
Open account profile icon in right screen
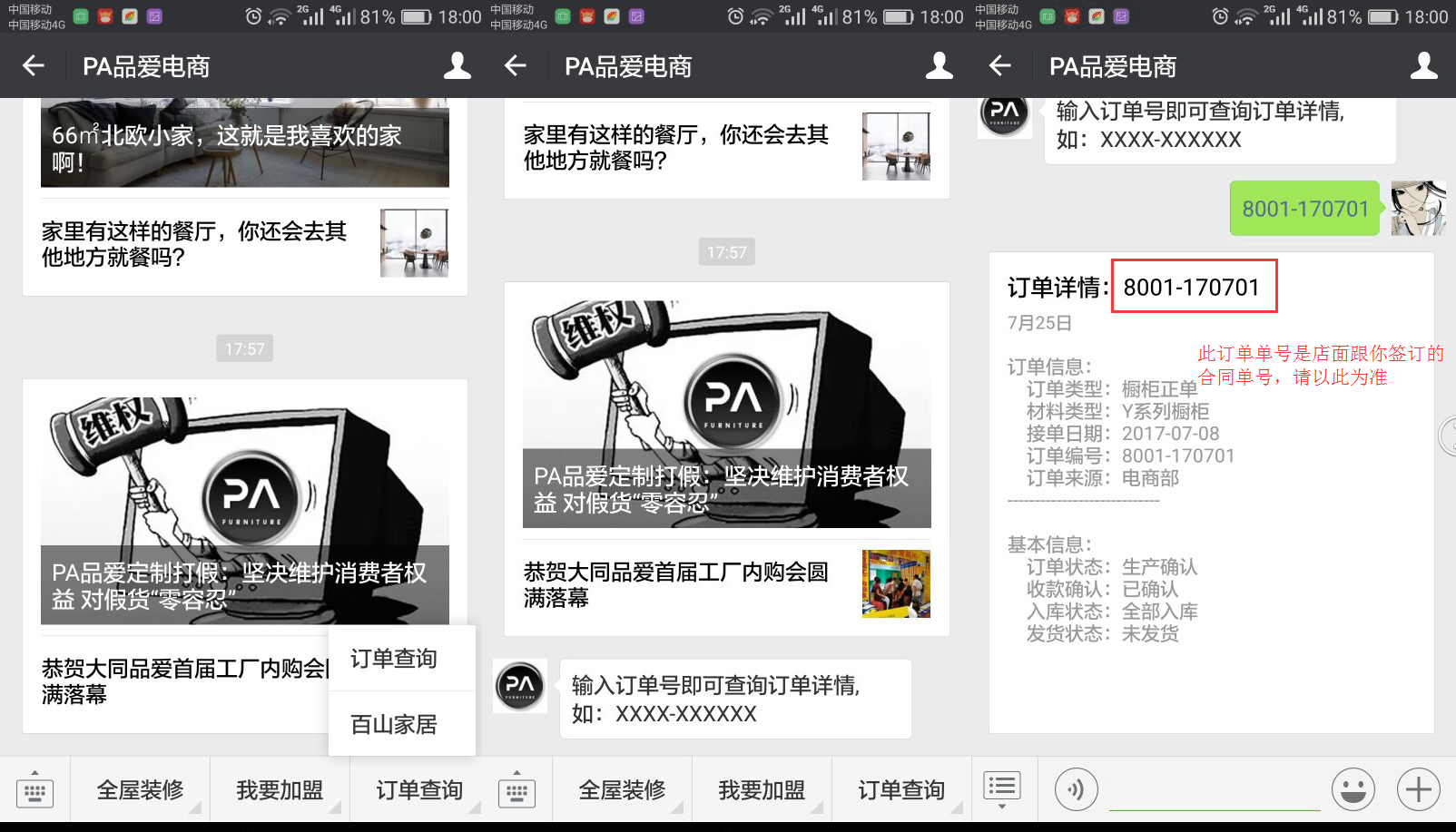1424,65
